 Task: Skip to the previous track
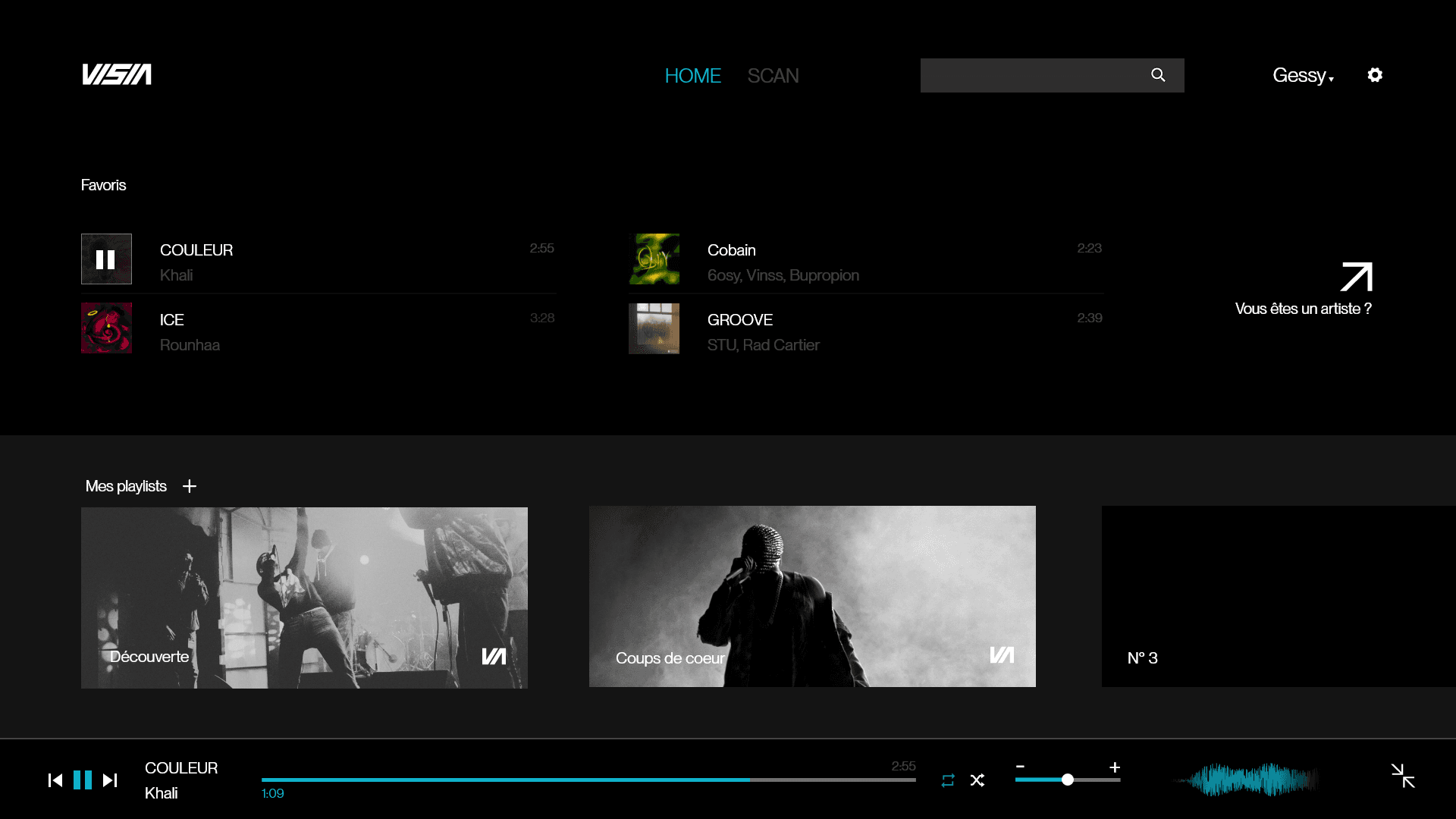(55, 780)
